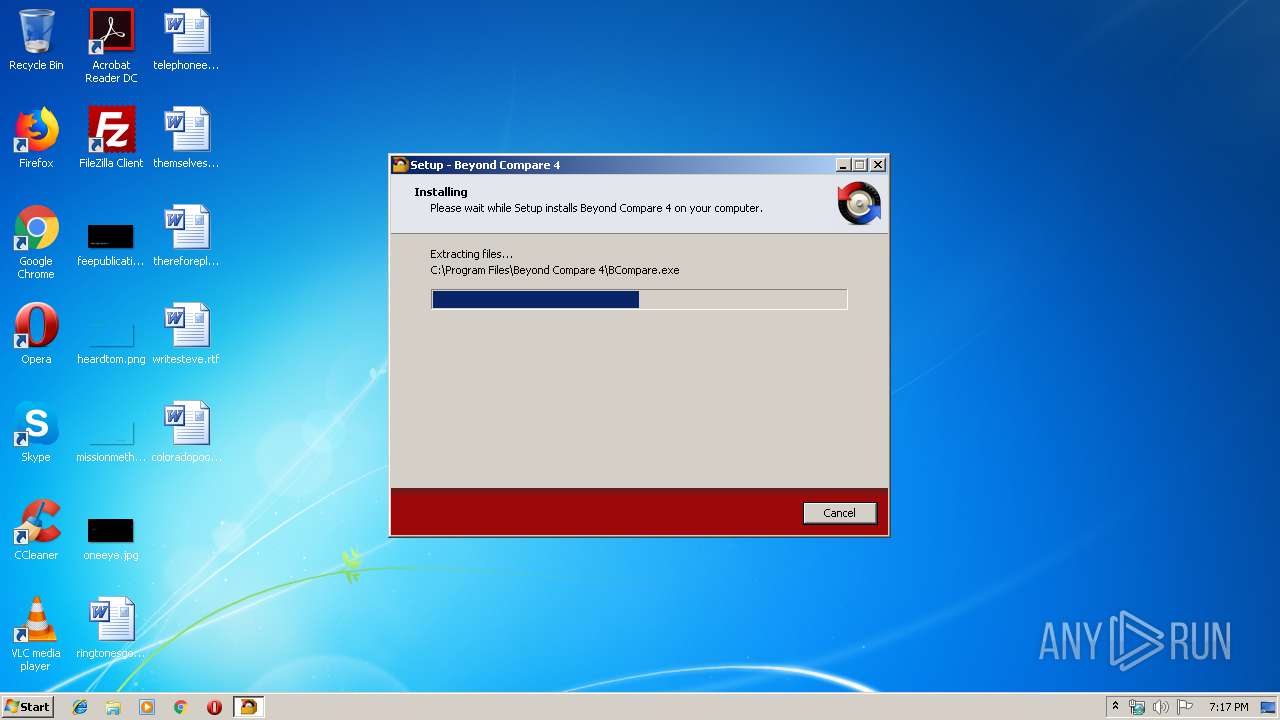Screen dimensions: 1280x720
Task: Launch the CCleaner desktop shortcut
Action: [36, 530]
